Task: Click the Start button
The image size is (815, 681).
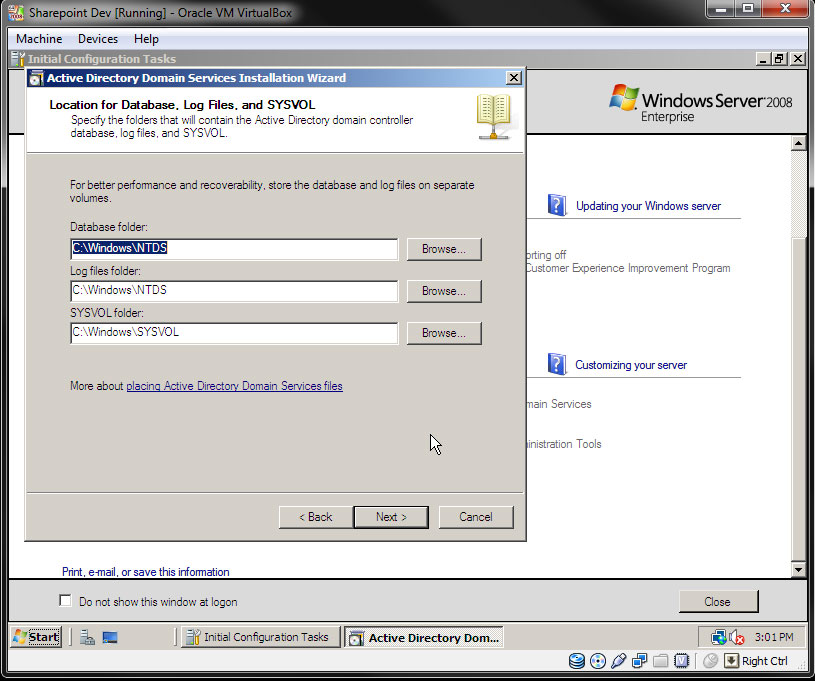Action: (36, 637)
